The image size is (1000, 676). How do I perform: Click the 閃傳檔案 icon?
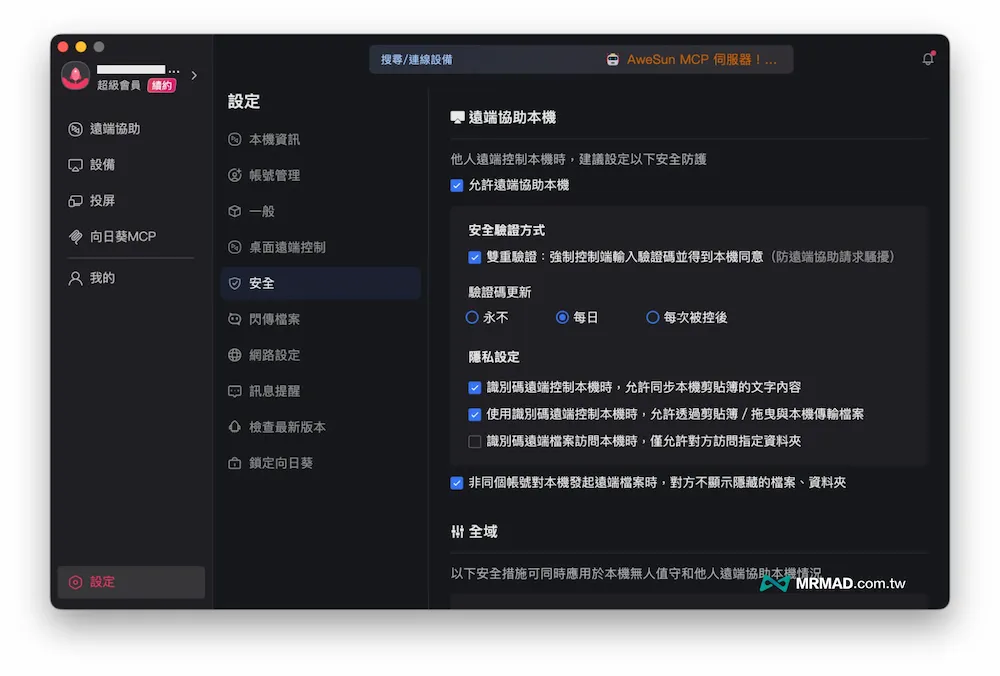[x=235, y=319]
